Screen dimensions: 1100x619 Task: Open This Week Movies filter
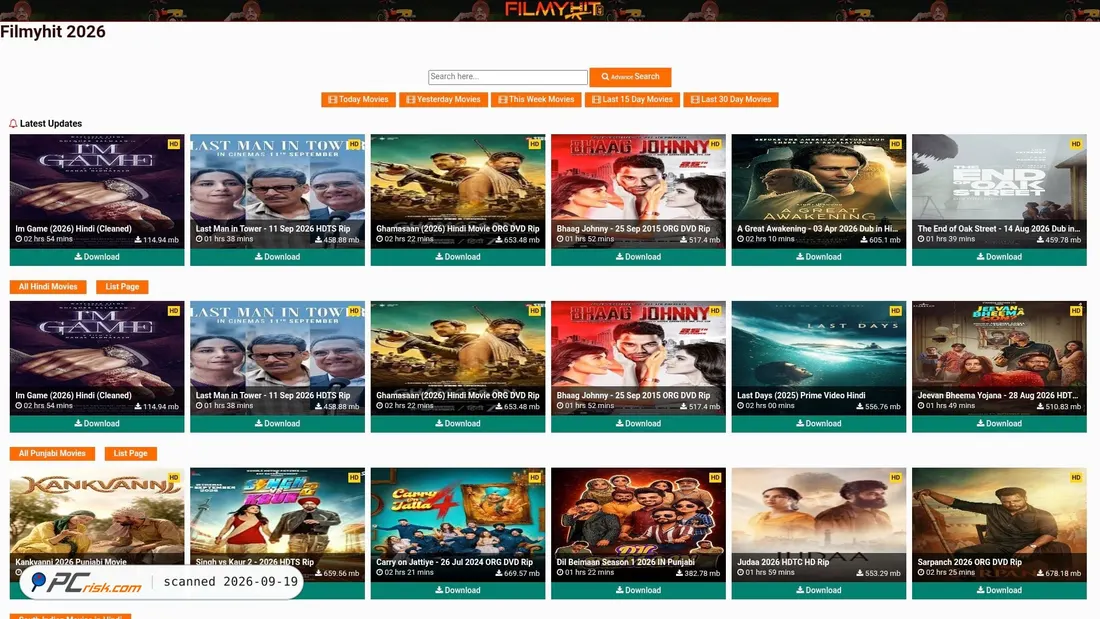pos(536,100)
